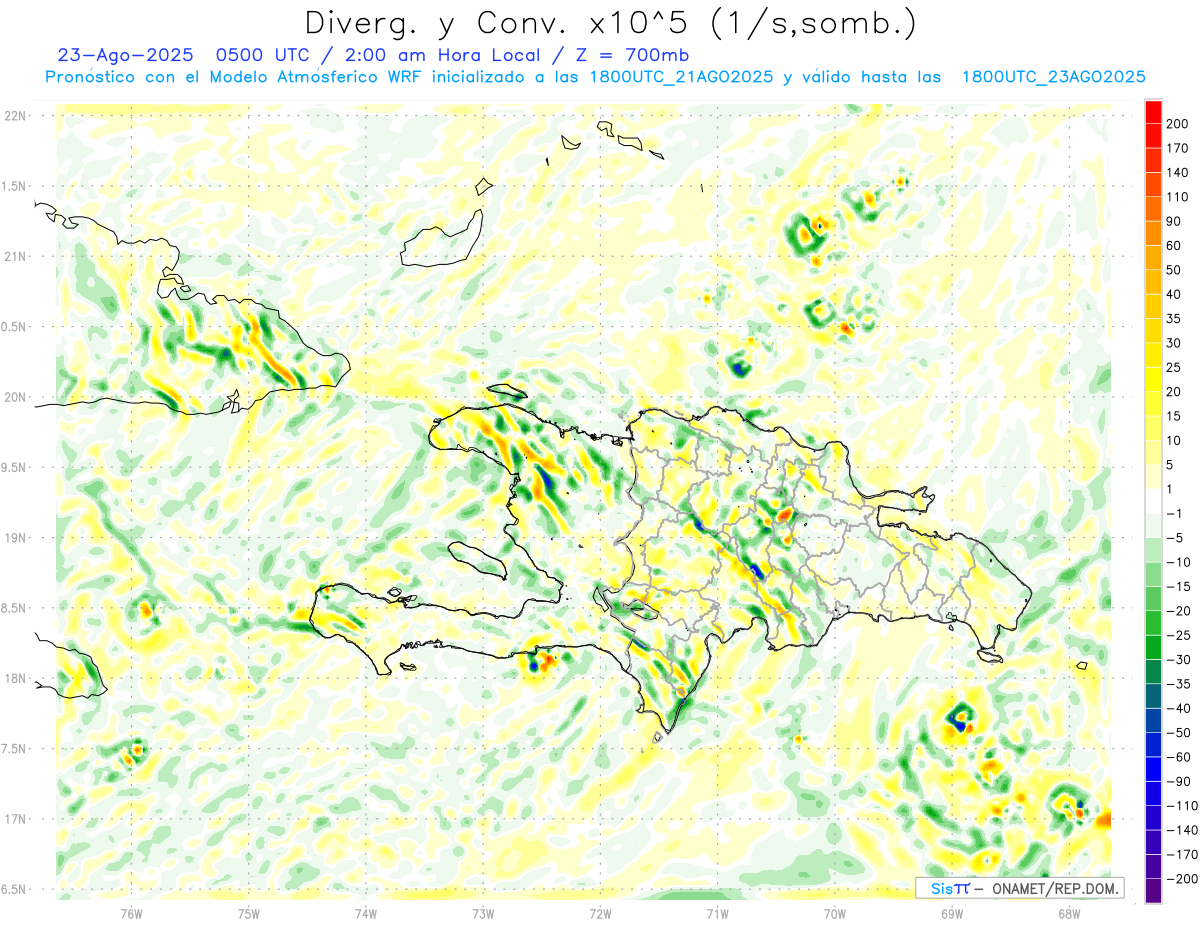The width and height of the screenshot is (1200, 927).
Task: Click latitude label '21N'
Action: coord(15,257)
